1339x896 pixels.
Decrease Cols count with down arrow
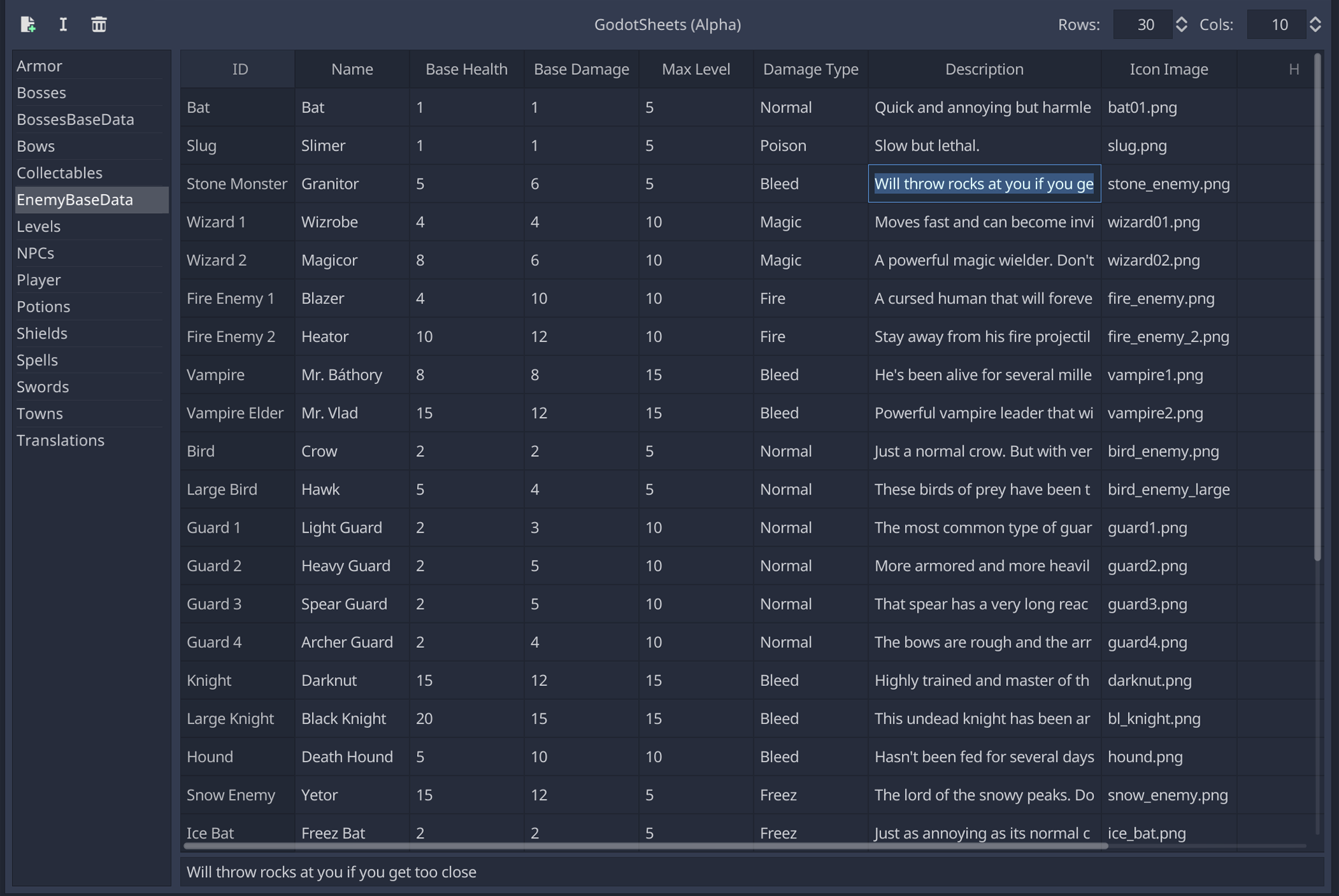coord(1315,29)
